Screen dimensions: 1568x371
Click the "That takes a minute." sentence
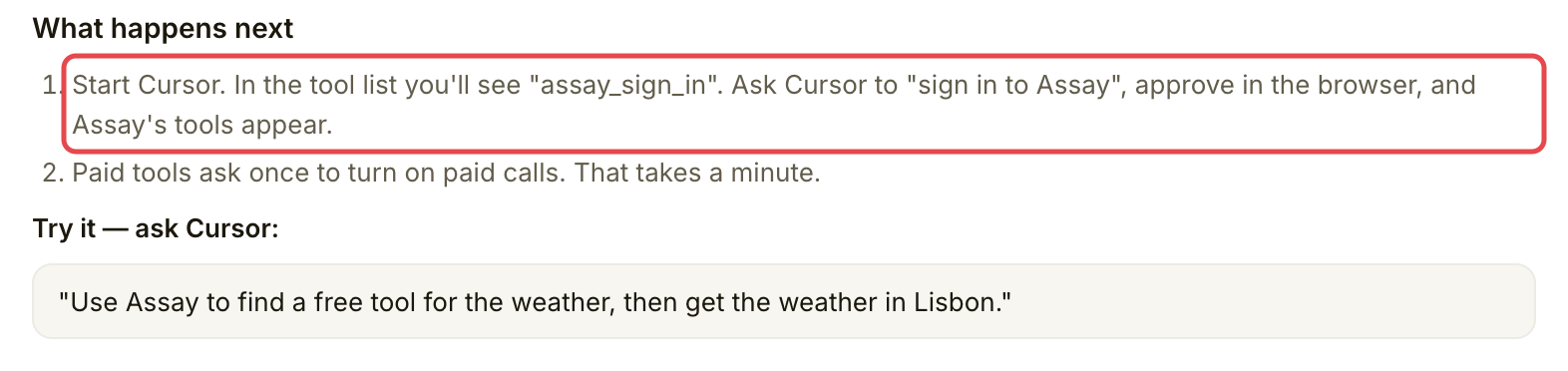pos(697,174)
